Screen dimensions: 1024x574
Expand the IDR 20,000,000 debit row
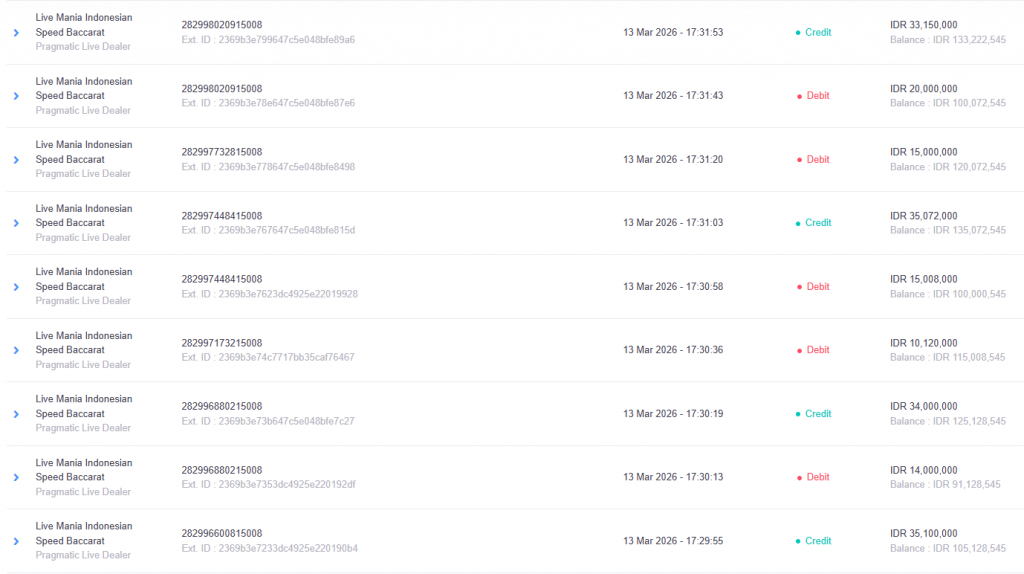16,96
